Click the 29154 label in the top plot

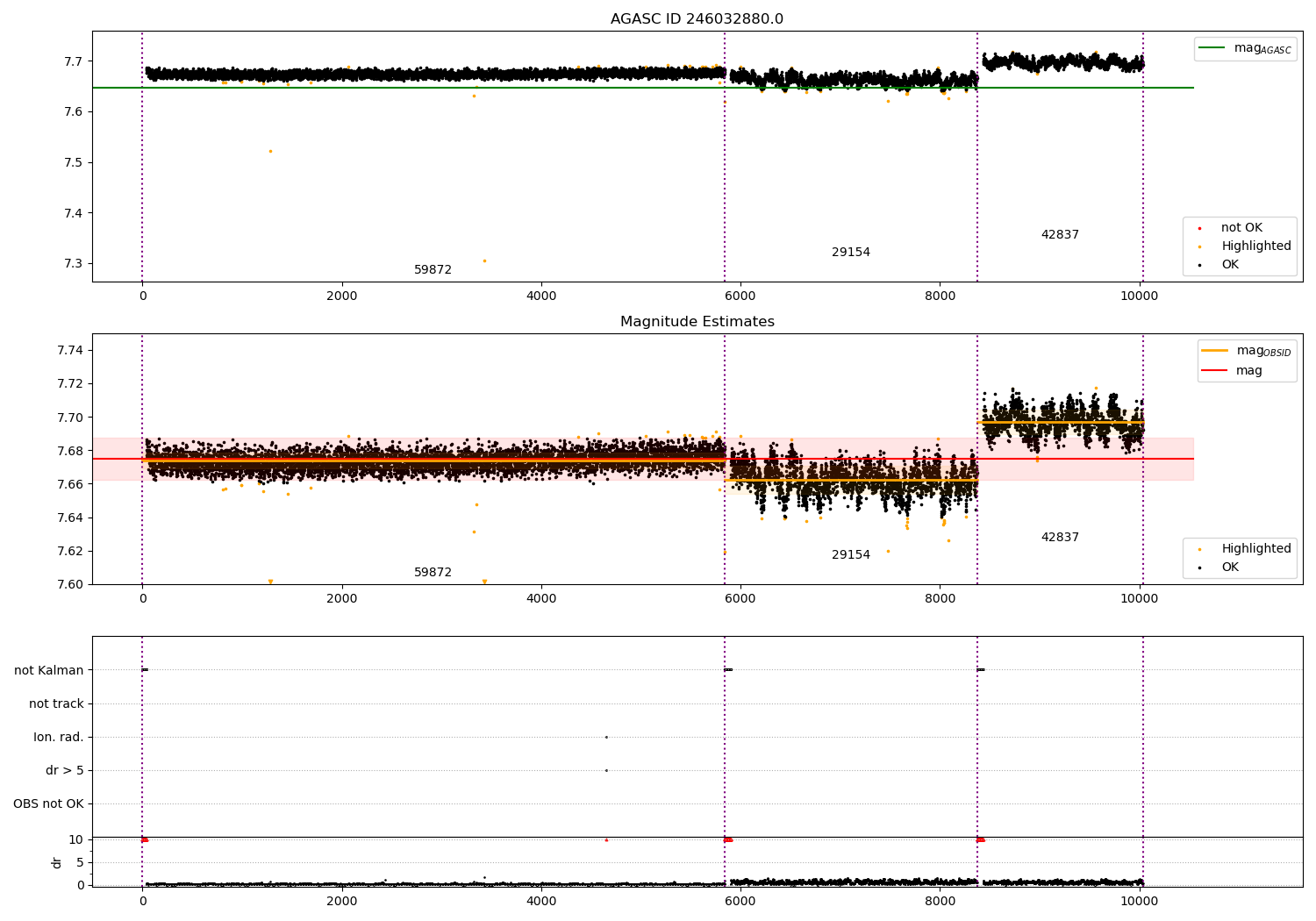click(x=851, y=253)
